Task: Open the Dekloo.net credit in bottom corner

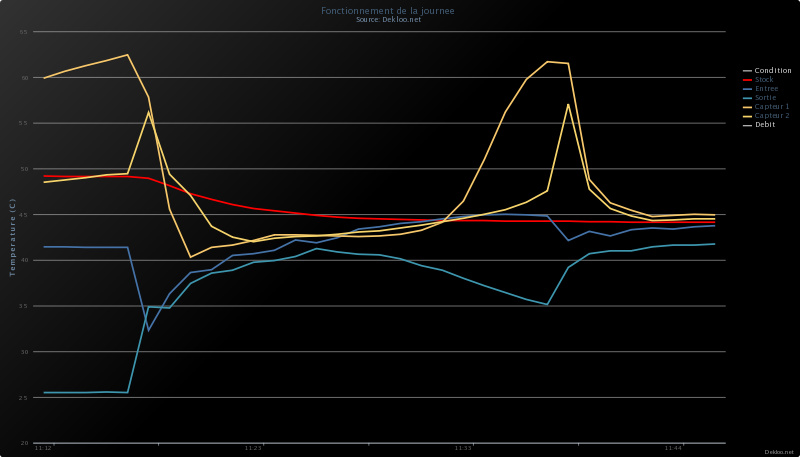Action: [x=779, y=452]
